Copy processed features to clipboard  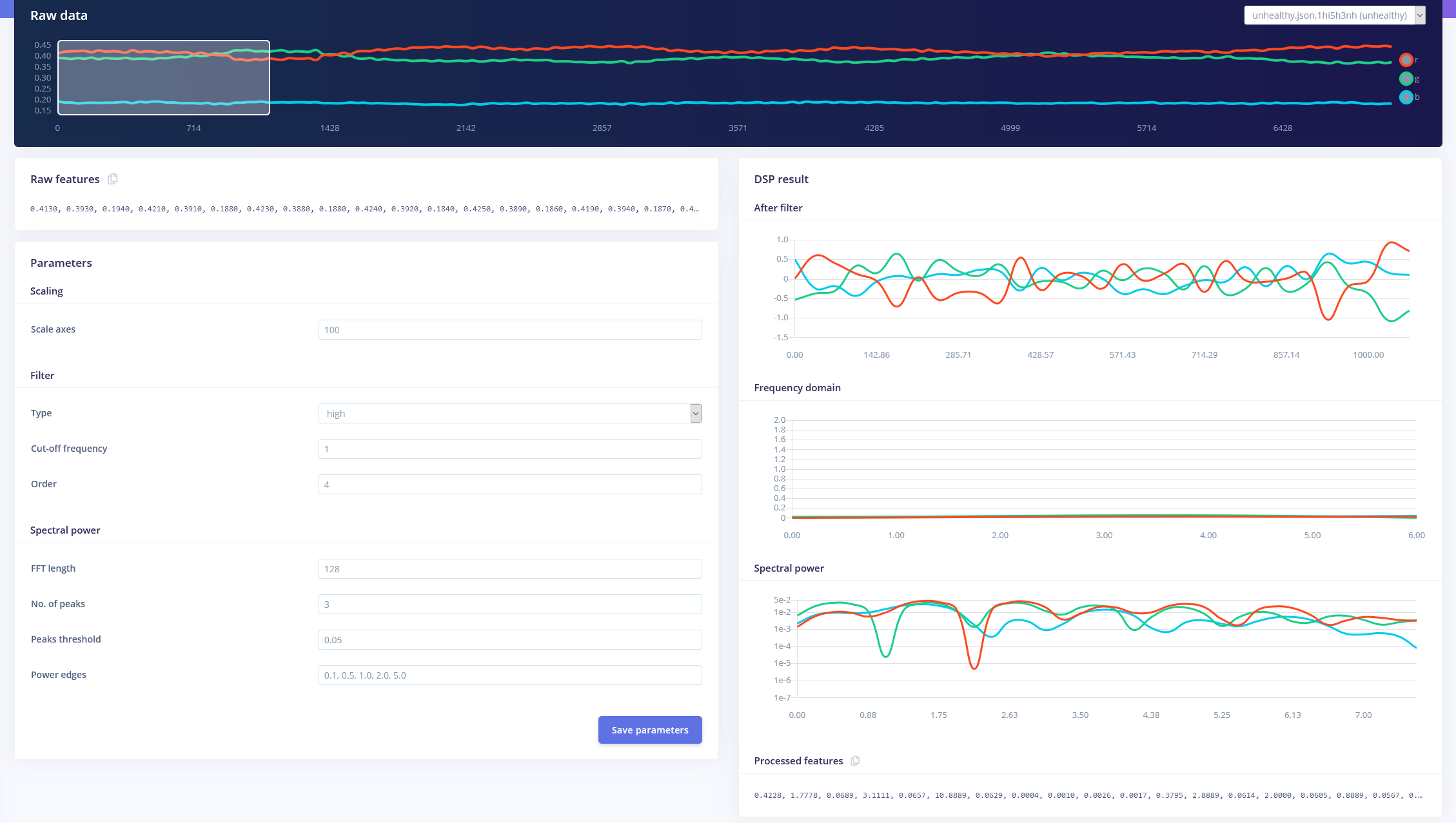[x=855, y=761]
